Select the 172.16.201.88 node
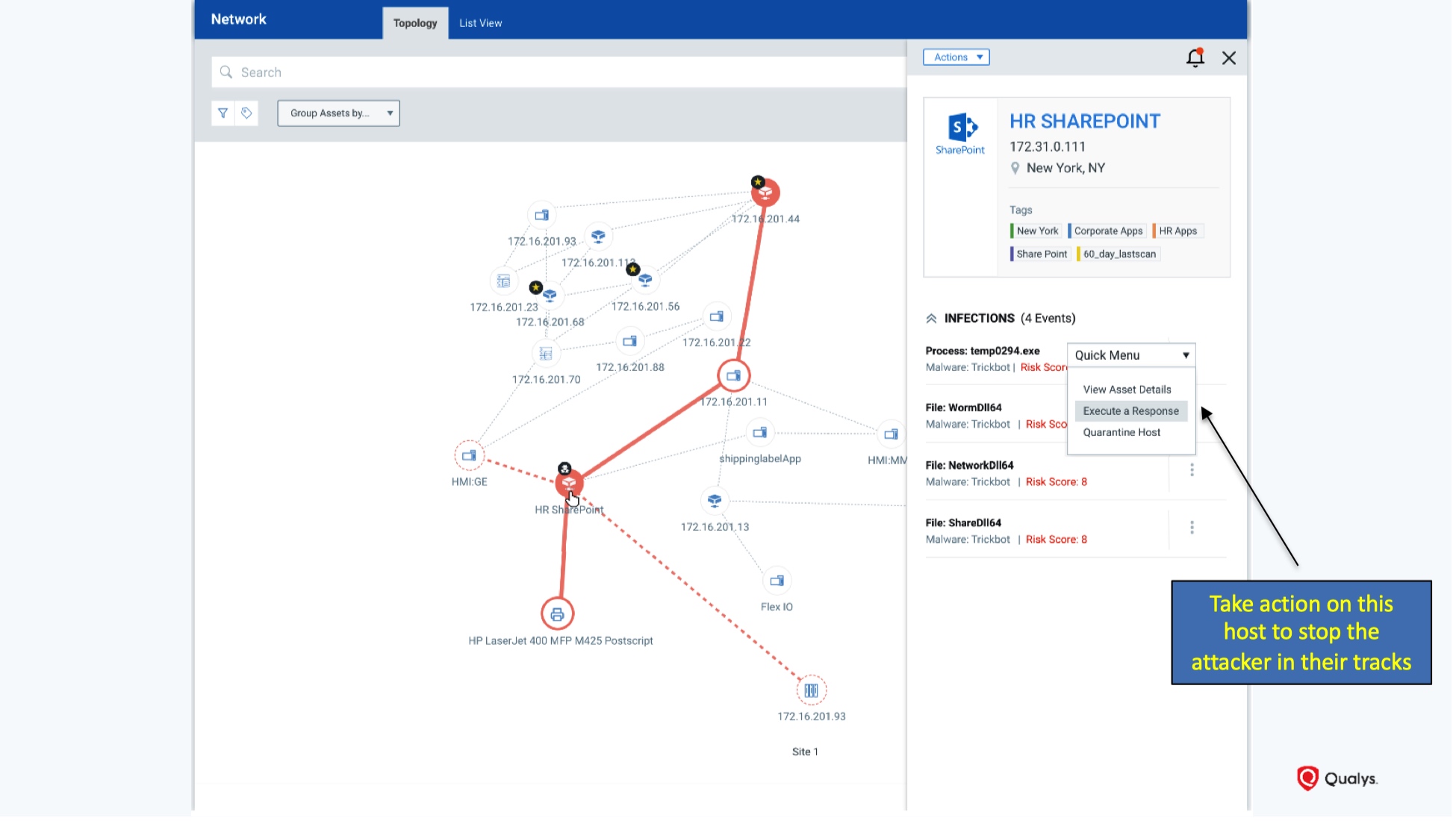Viewport: 1456px width, 821px height. 630,342
